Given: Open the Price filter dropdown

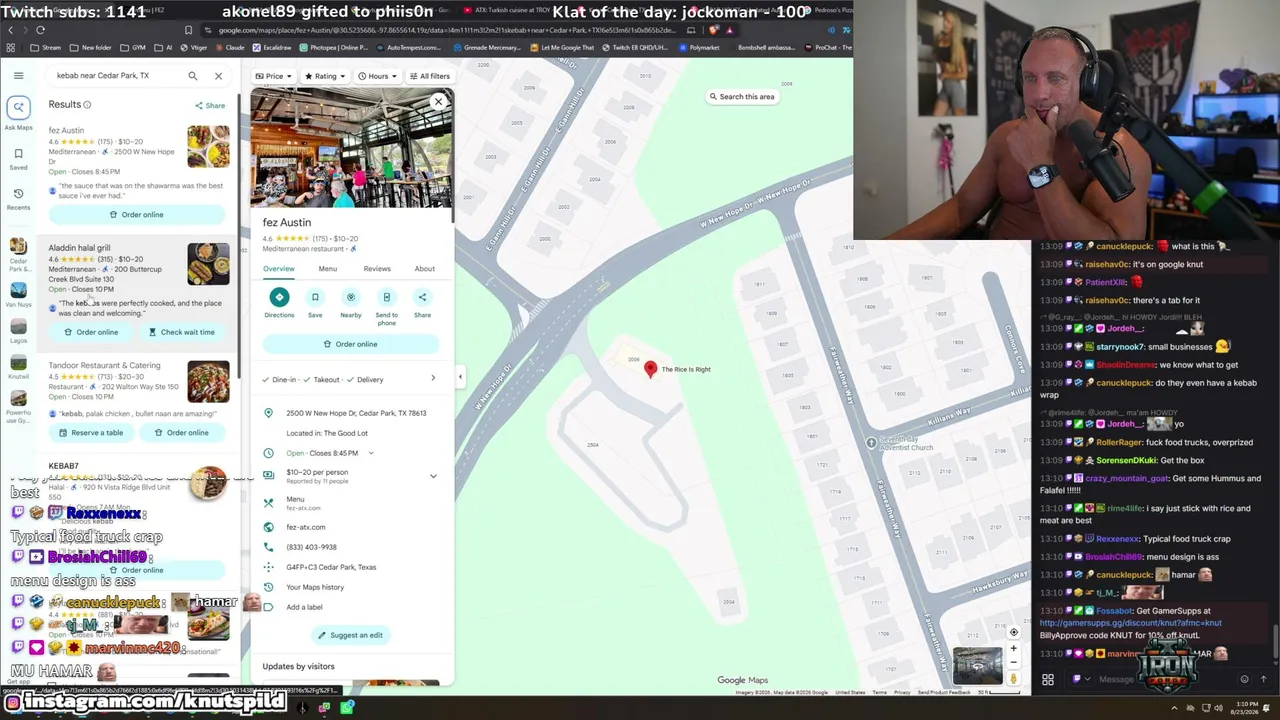Looking at the screenshot, I should point(274,76).
